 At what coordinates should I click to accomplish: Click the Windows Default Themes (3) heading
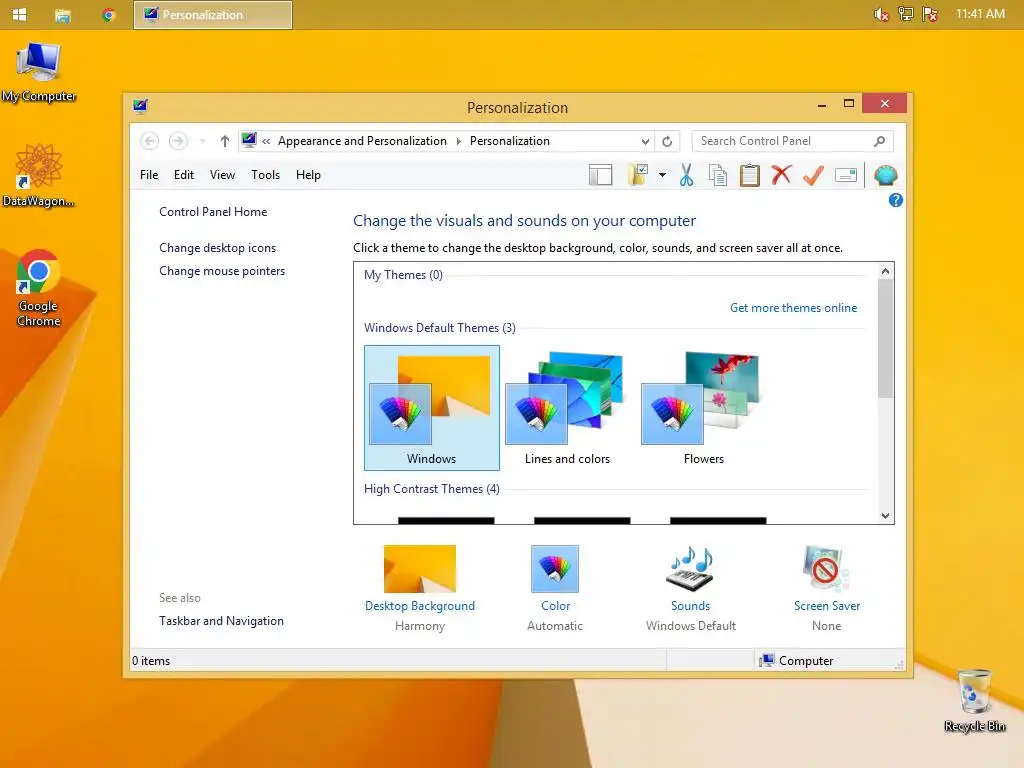pyautogui.click(x=440, y=328)
